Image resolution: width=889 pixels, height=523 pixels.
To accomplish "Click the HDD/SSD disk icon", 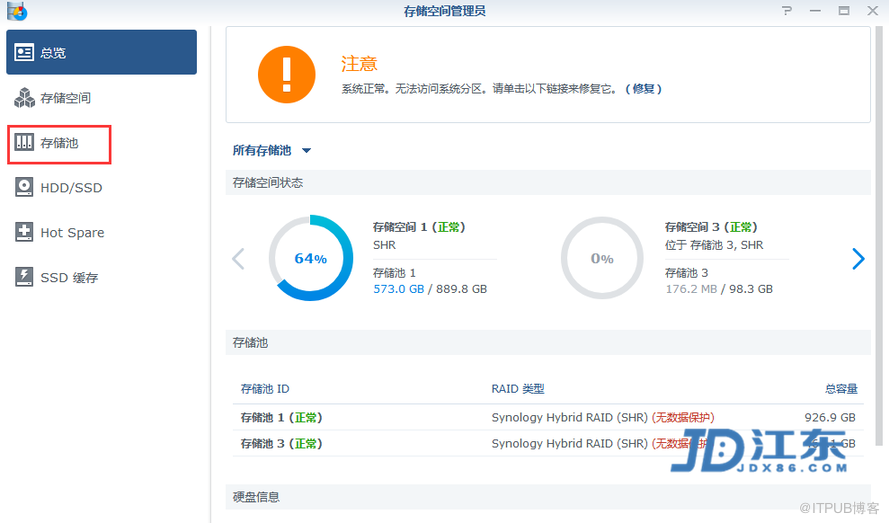I will (24, 188).
